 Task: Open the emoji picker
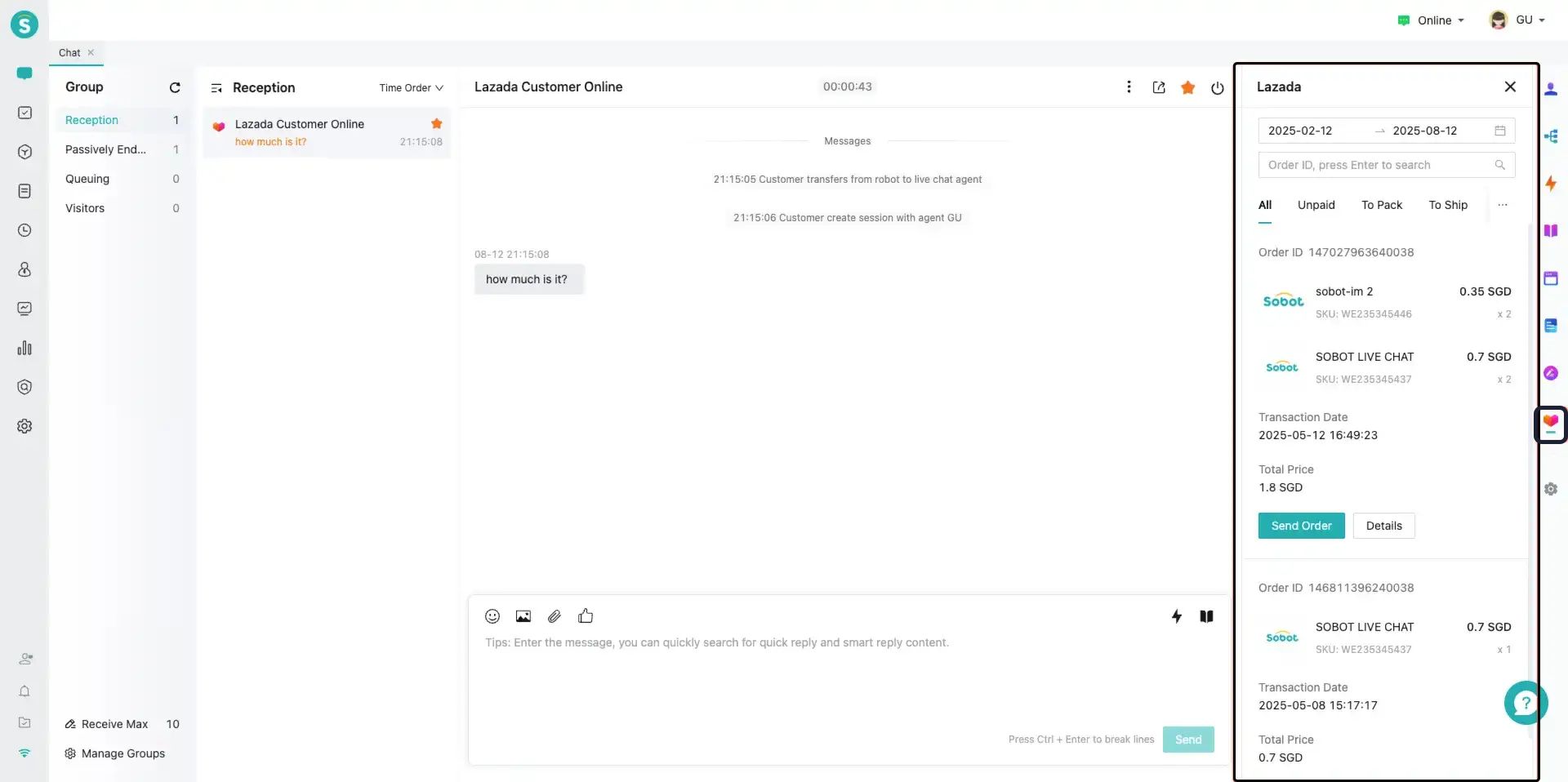492,616
